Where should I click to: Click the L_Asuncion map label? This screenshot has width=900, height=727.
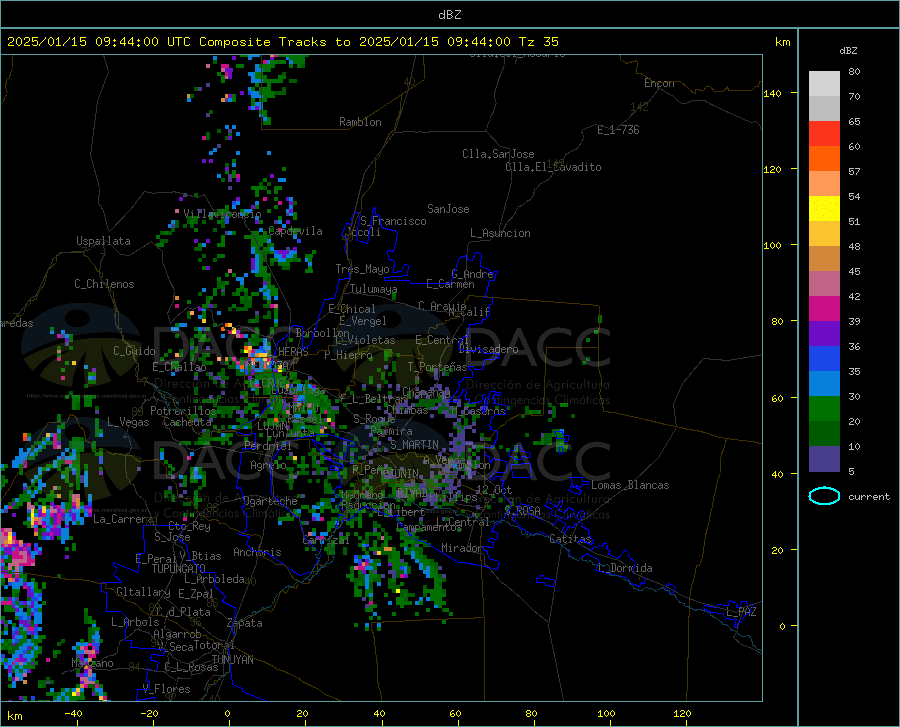click(x=500, y=233)
